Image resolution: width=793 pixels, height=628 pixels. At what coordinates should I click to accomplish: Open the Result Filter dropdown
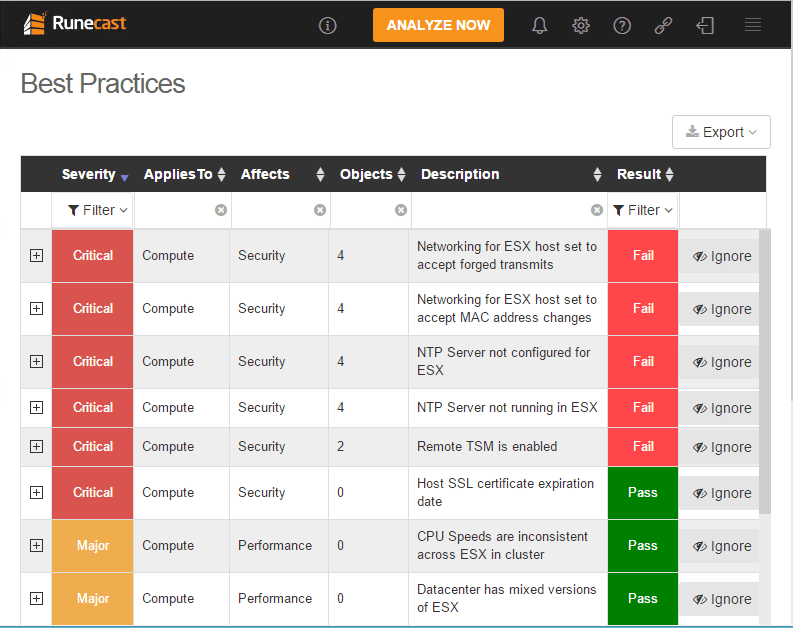point(643,210)
